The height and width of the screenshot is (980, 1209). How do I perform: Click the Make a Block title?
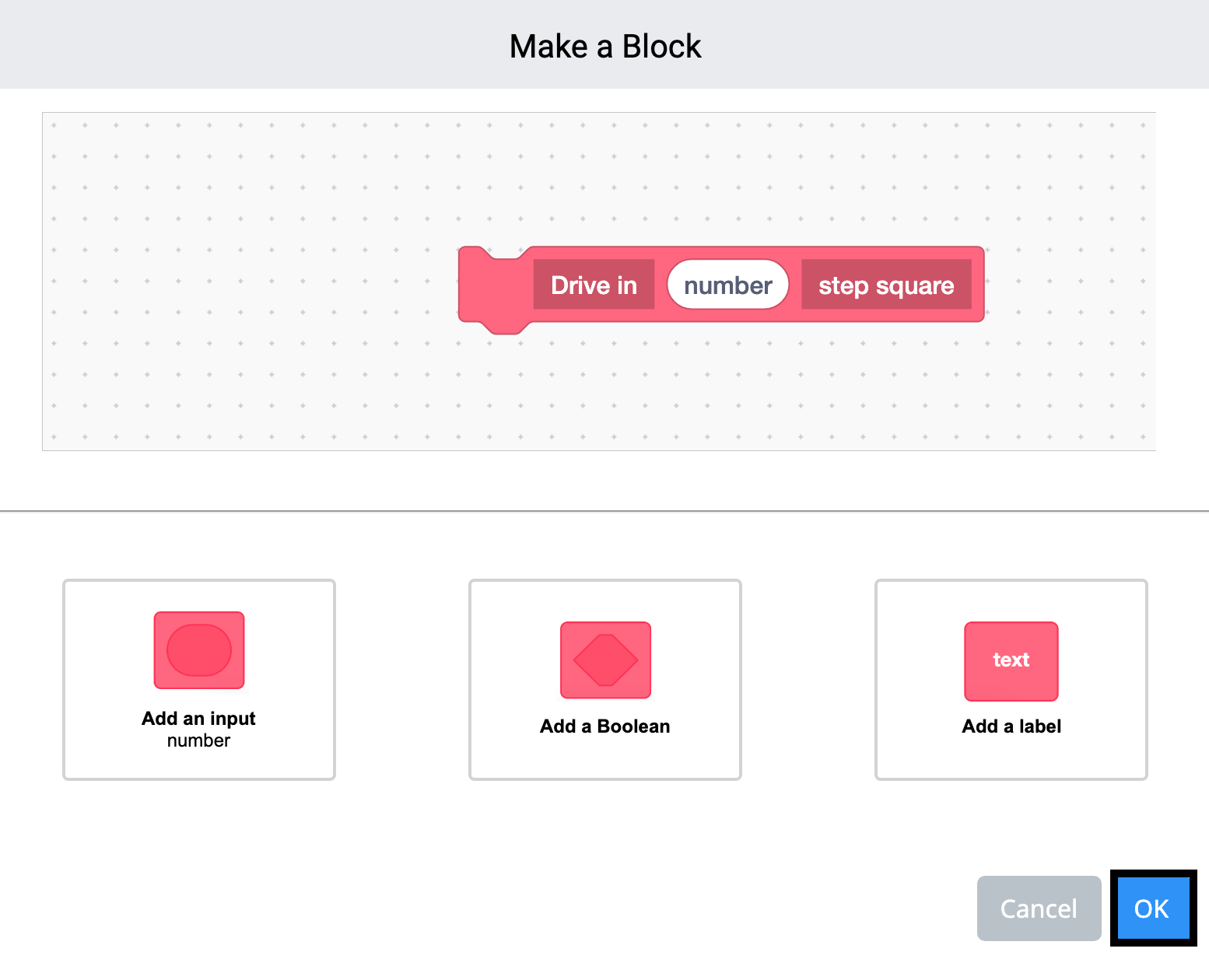pyautogui.click(x=604, y=46)
